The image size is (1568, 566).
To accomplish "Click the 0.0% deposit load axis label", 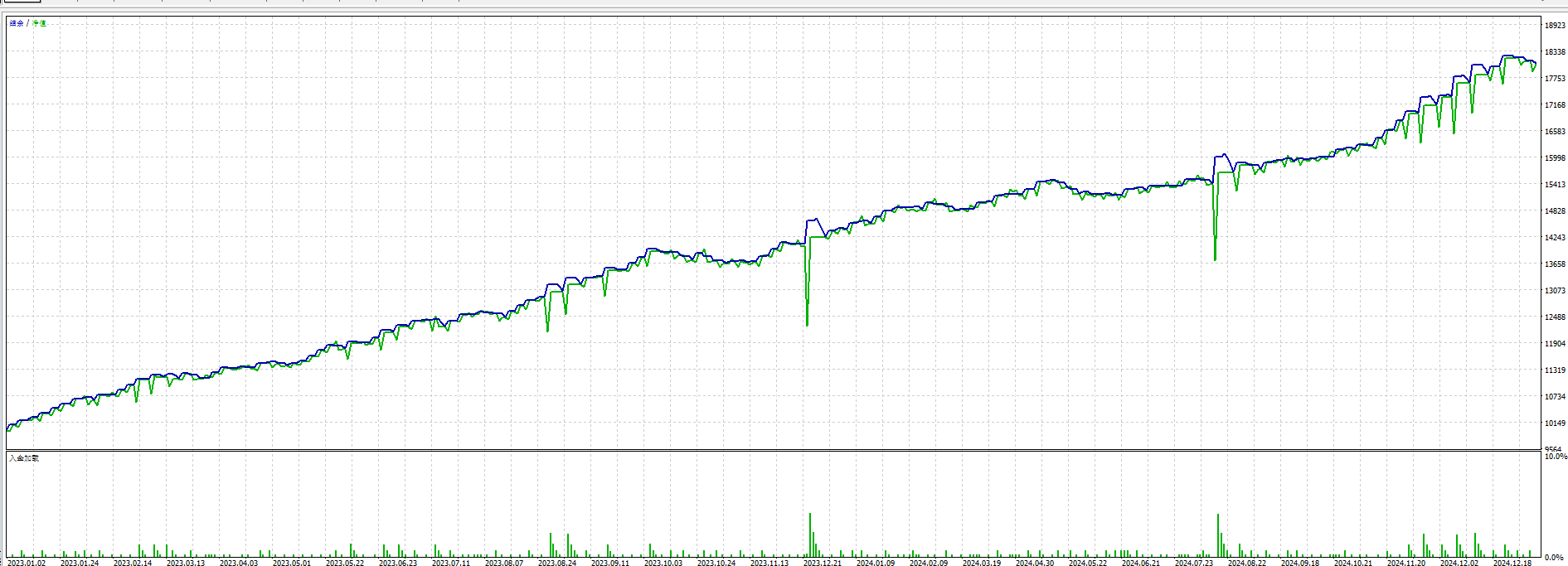I will [x=1554, y=558].
